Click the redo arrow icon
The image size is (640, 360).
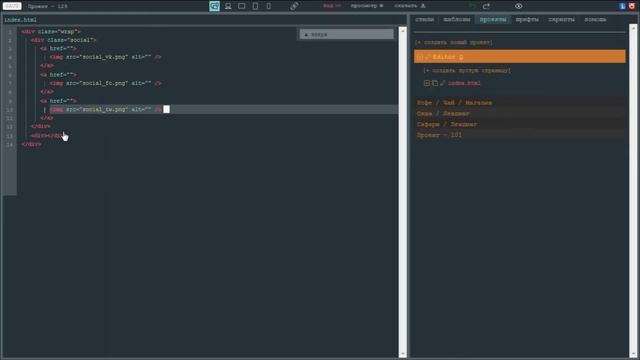(486, 6)
